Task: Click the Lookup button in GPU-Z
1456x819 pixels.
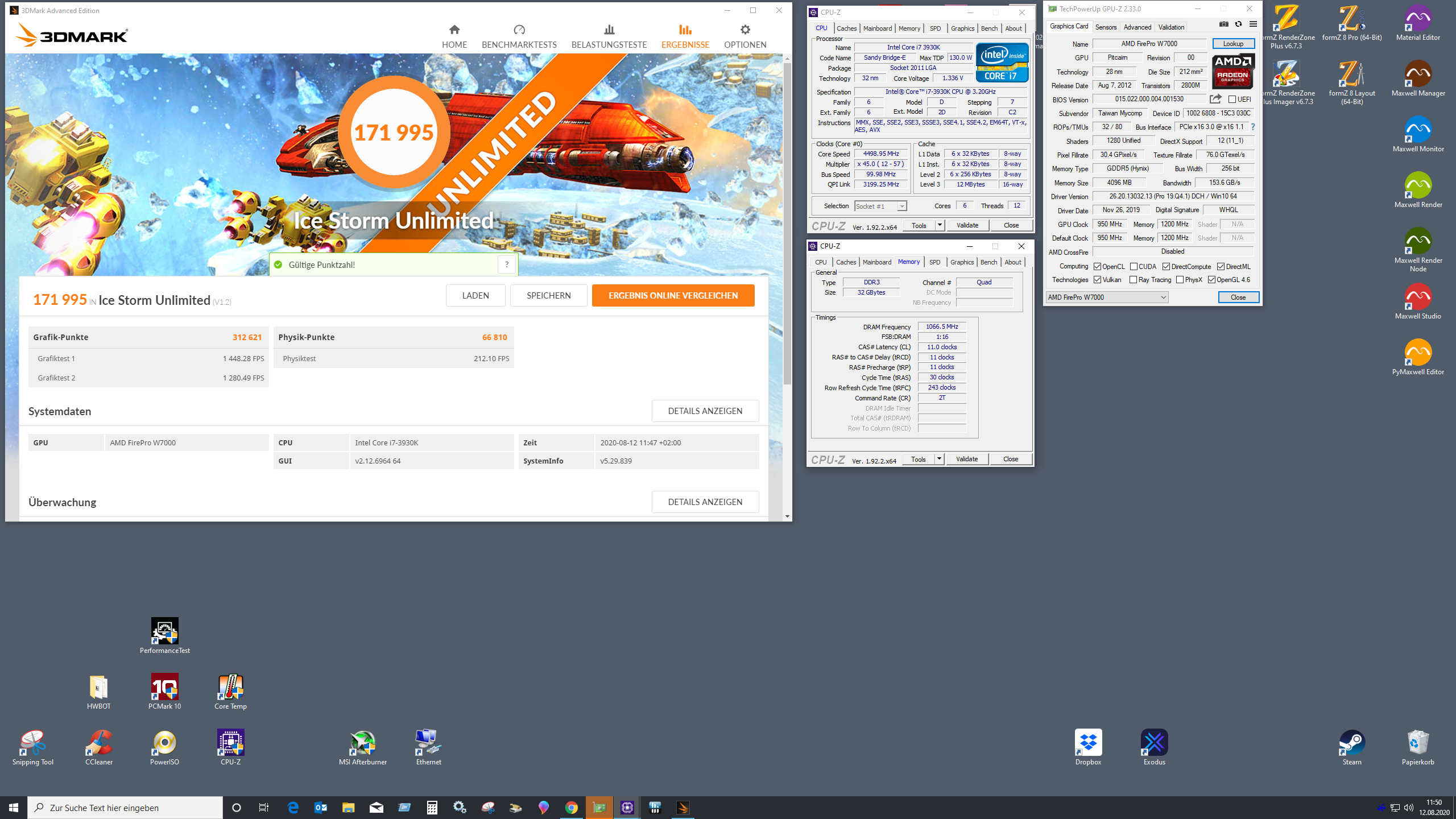Action: tap(1233, 44)
